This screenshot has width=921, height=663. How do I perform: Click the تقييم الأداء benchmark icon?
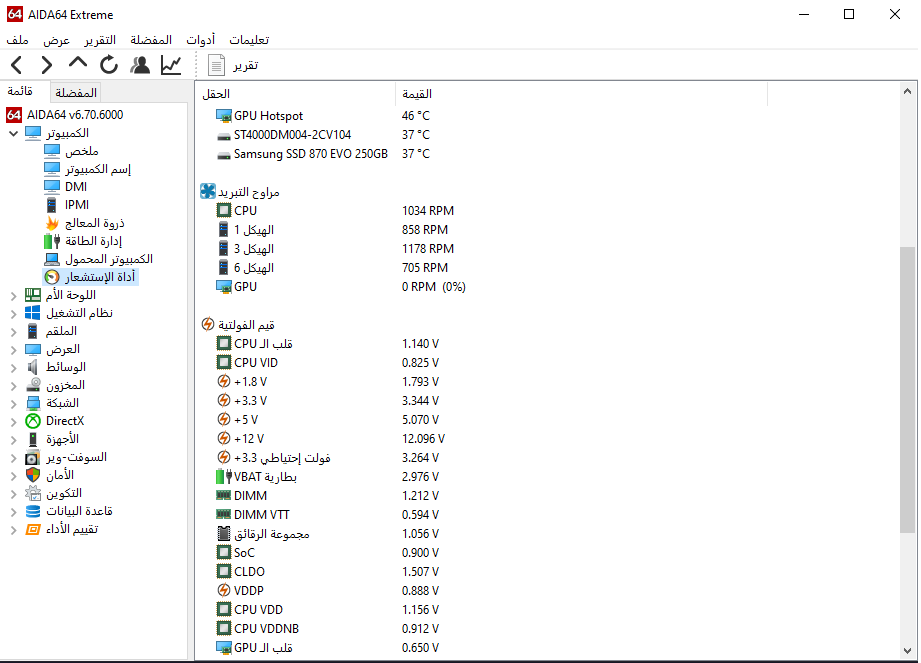pyautogui.click(x=33, y=530)
